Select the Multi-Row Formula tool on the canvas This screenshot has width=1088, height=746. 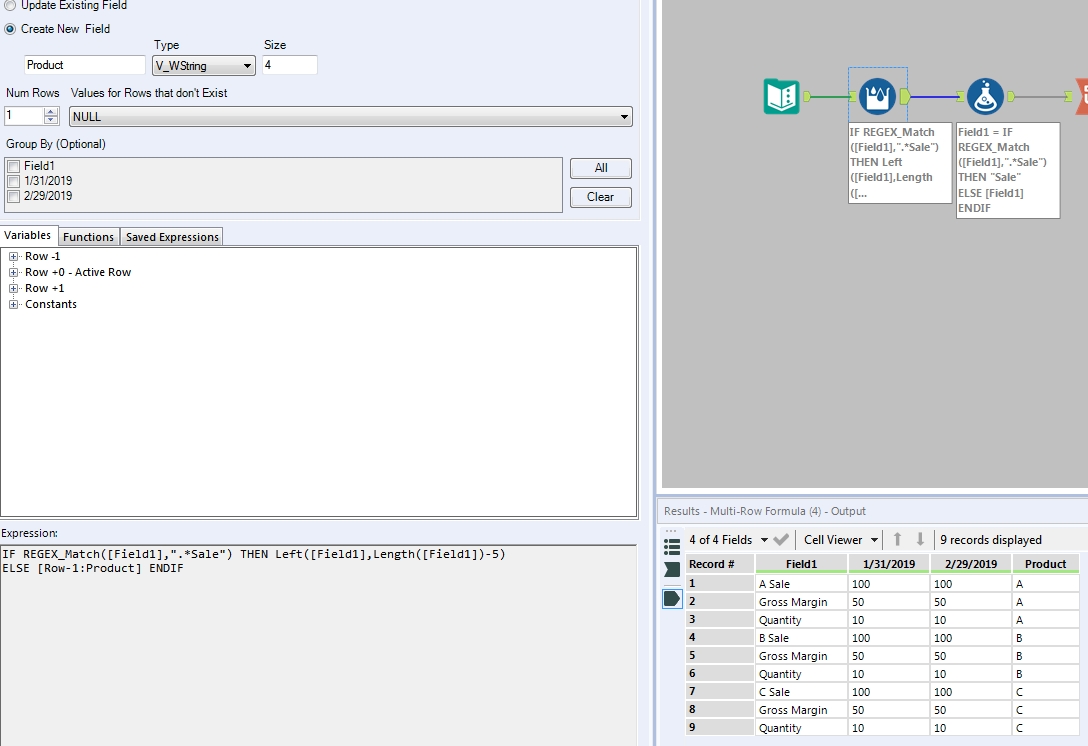(877, 96)
